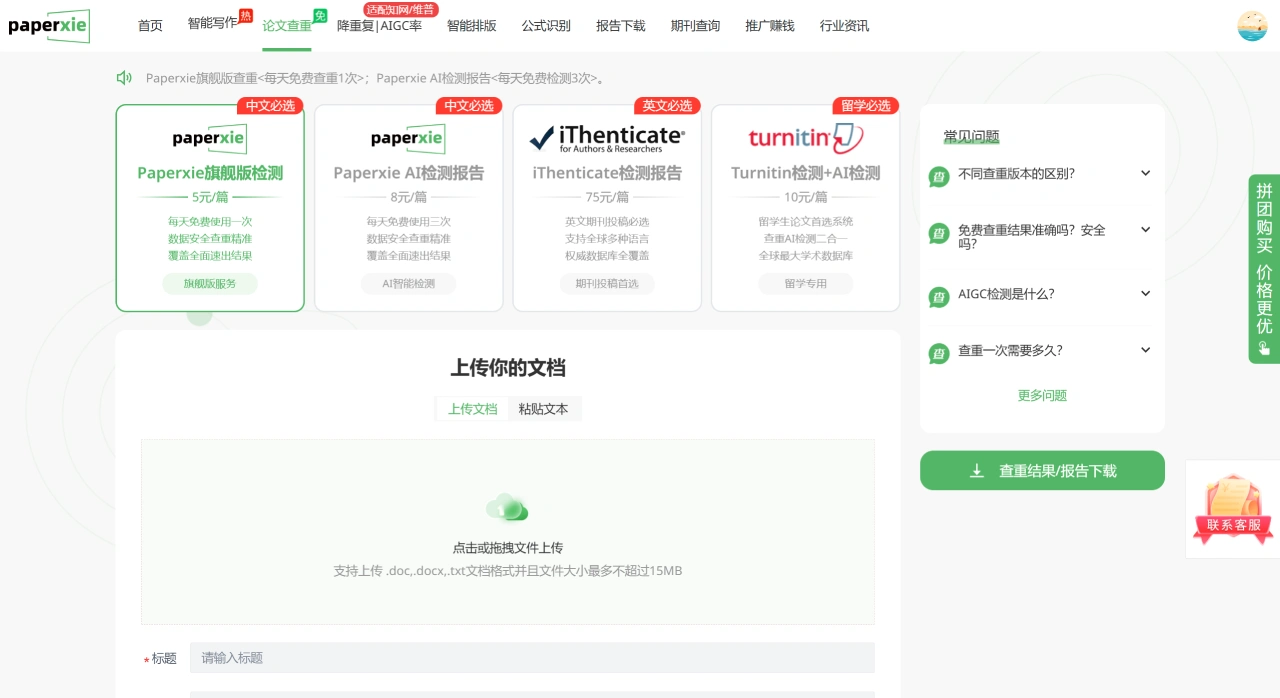1280x698 pixels.
Task: Click the cloud upload icon
Action: pyautogui.click(x=507, y=508)
